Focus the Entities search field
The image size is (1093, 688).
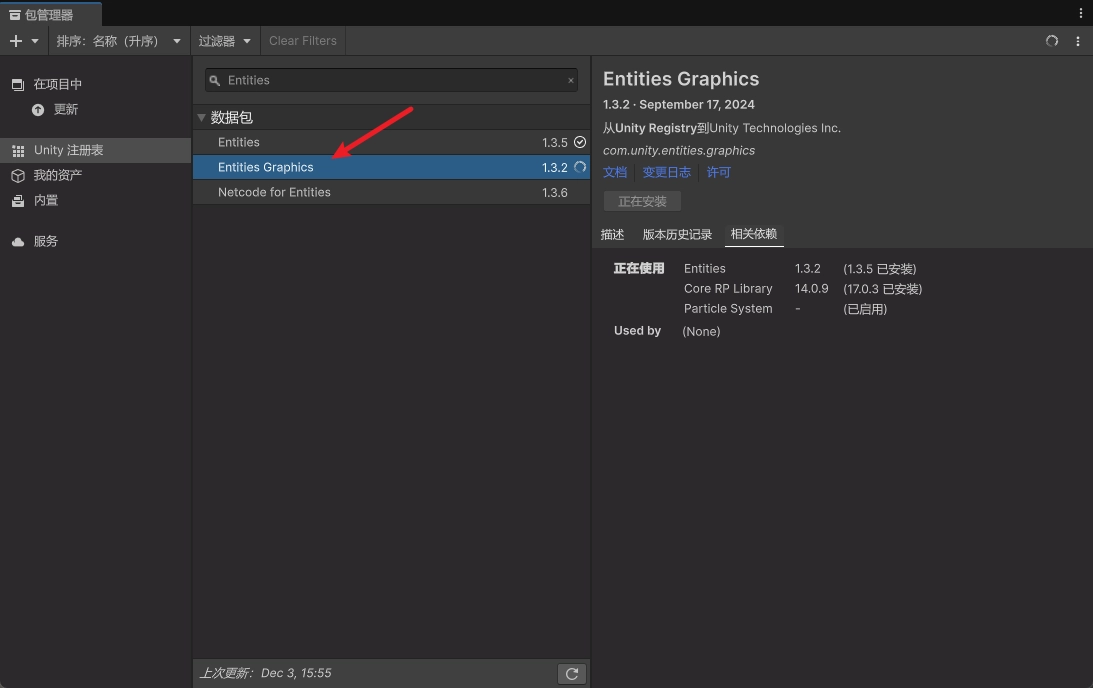point(391,80)
